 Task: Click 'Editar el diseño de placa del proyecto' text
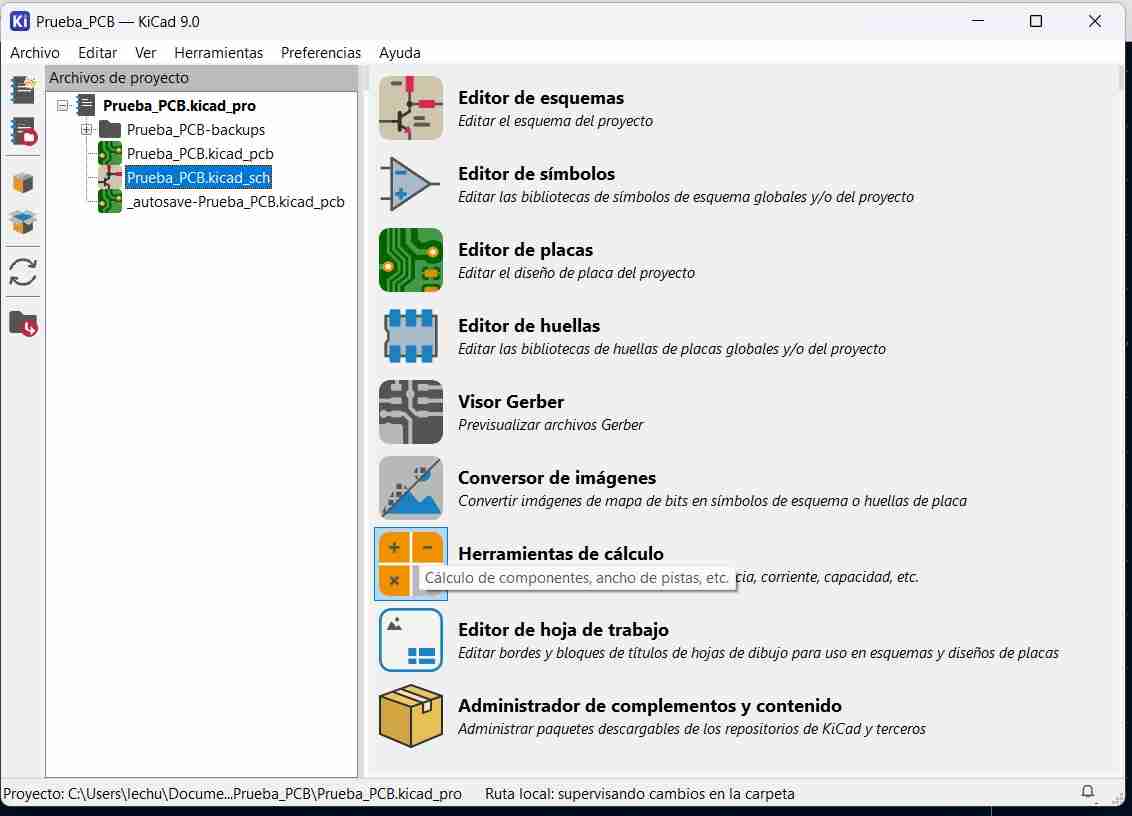pos(576,273)
